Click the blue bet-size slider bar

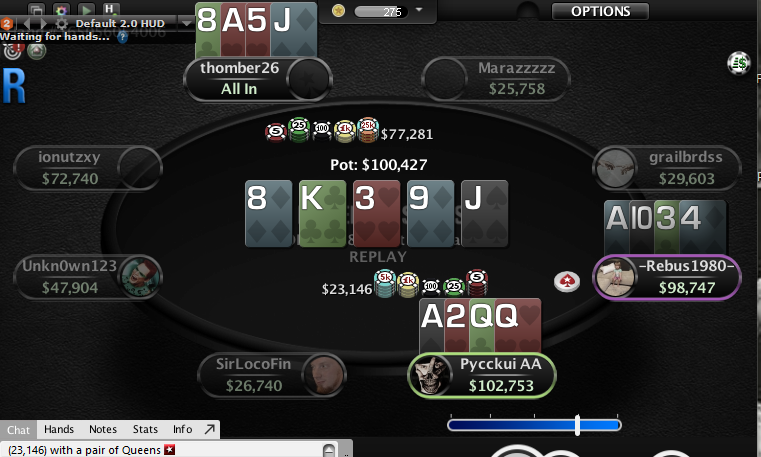click(534, 425)
